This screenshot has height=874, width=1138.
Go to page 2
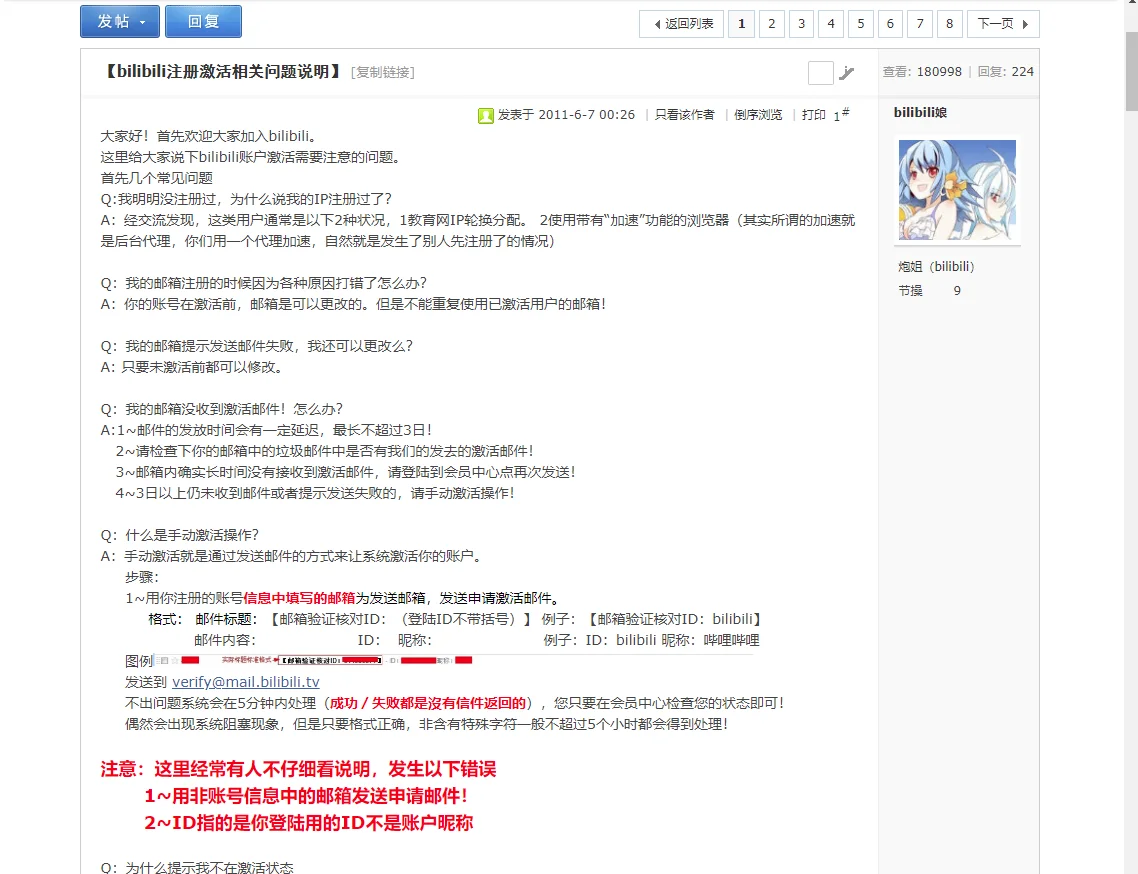(x=771, y=24)
